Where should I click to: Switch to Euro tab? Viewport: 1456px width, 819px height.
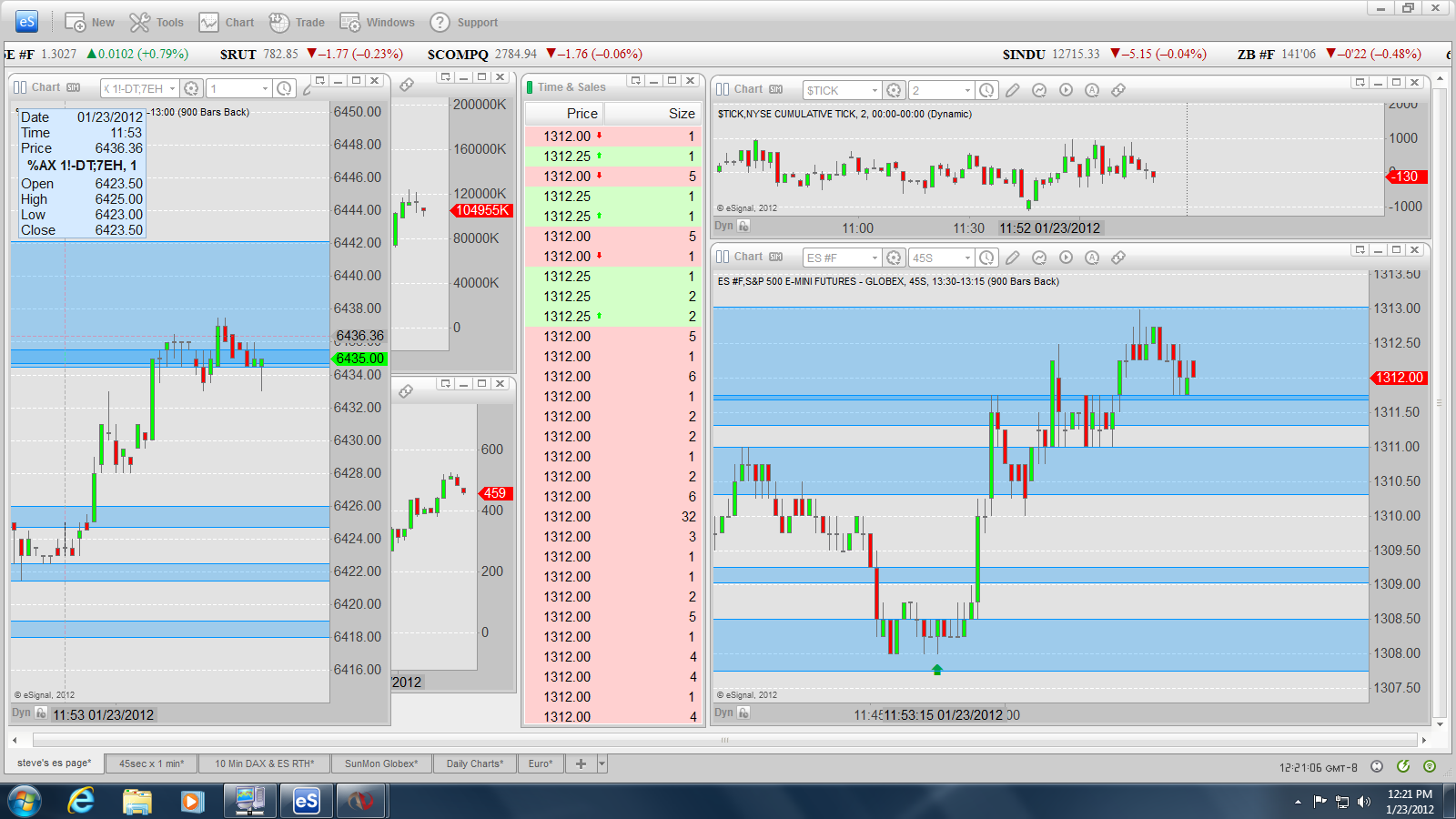click(x=541, y=763)
